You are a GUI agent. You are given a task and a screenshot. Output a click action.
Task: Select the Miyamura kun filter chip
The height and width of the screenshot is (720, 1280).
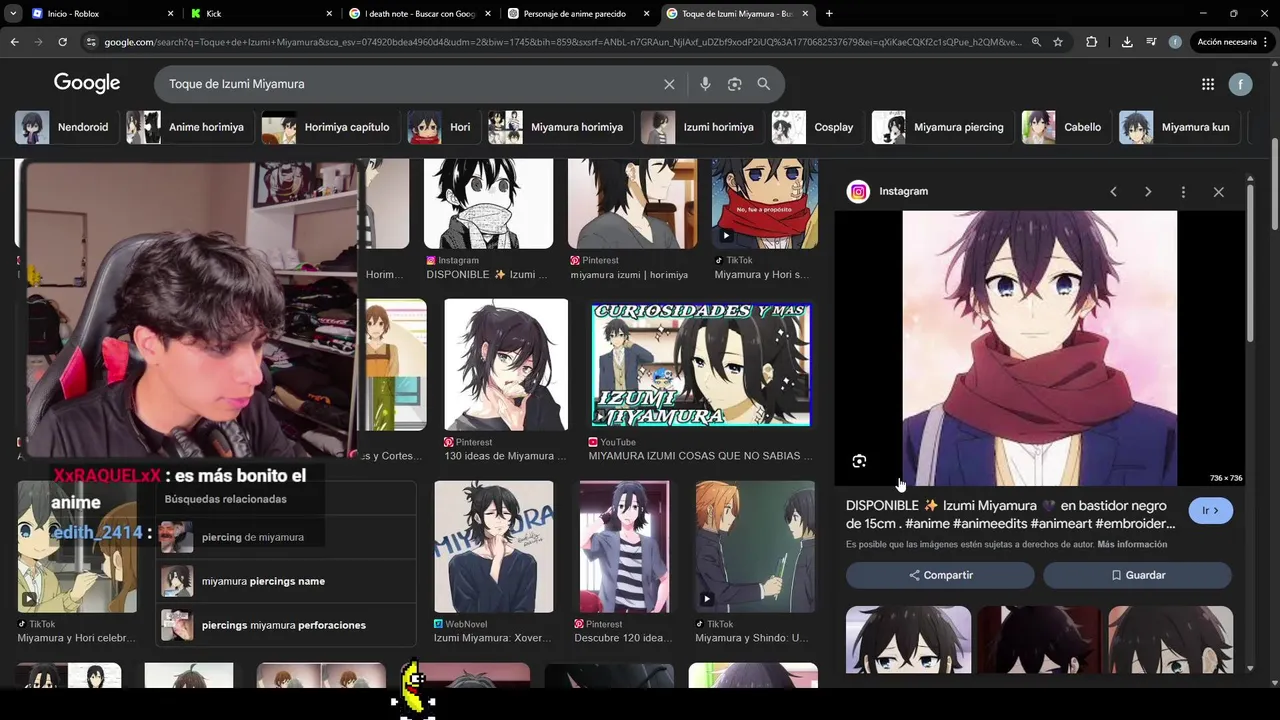click(x=1178, y=127)
